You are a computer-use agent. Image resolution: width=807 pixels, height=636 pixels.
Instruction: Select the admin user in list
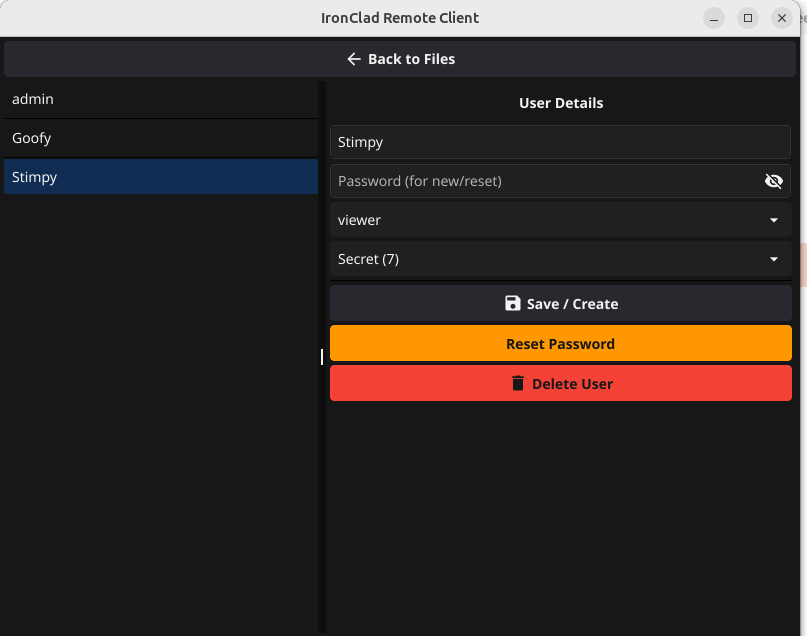point(160,100)
